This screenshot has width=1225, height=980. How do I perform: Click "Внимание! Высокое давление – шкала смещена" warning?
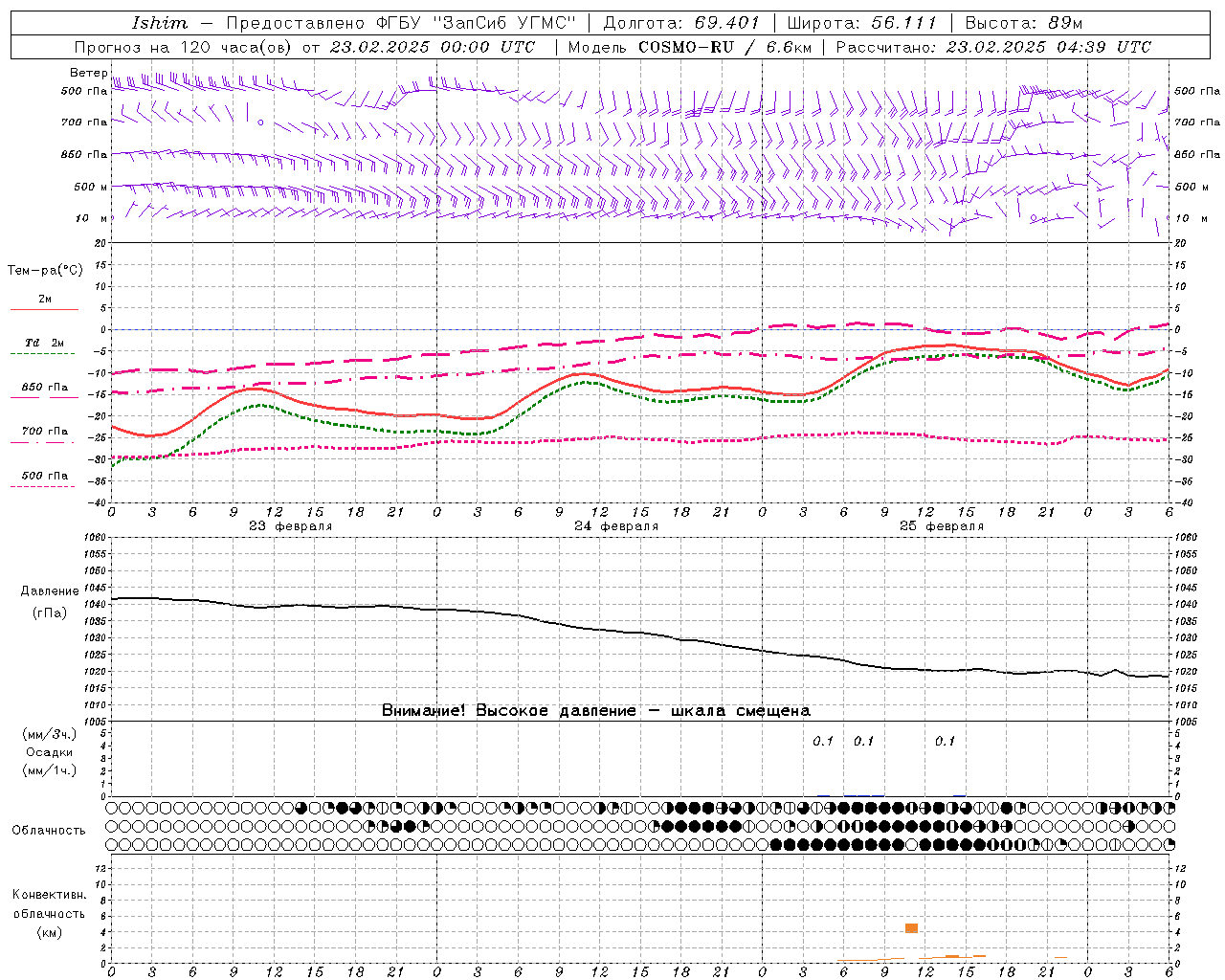click(x=596, y=710)
